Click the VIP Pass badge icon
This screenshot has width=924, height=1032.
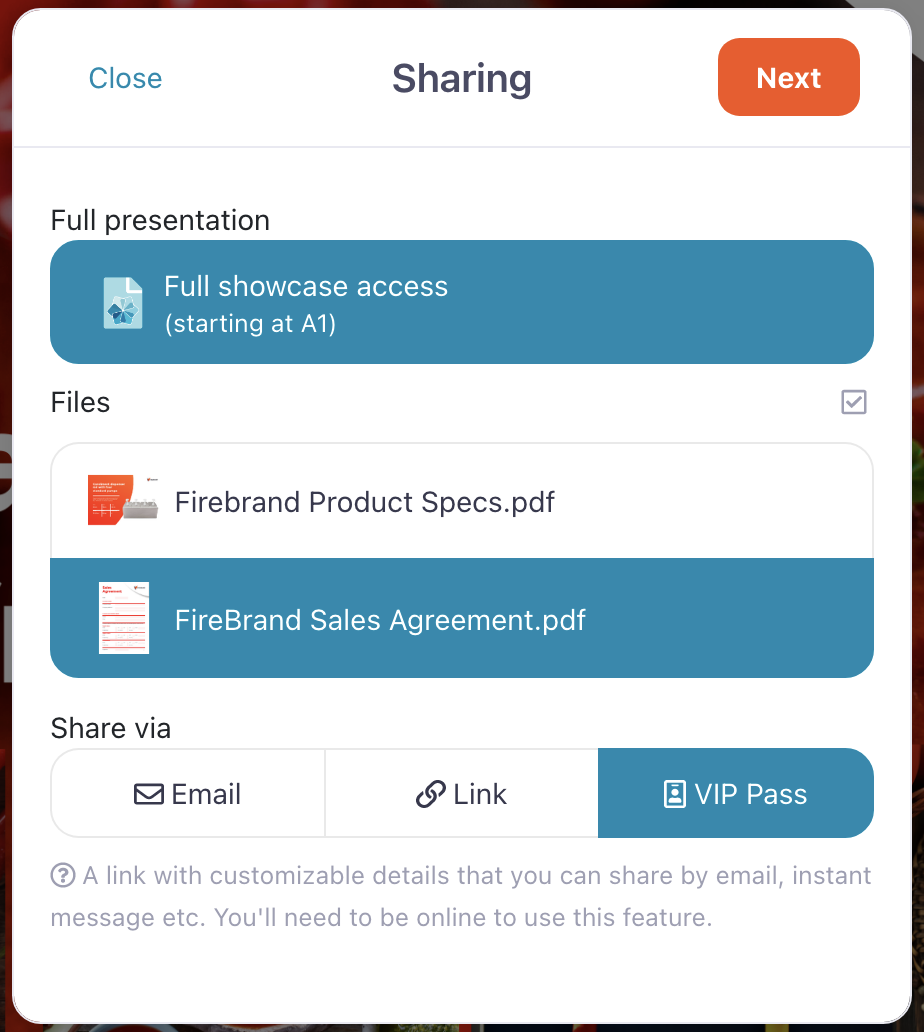tap(675, 795)
